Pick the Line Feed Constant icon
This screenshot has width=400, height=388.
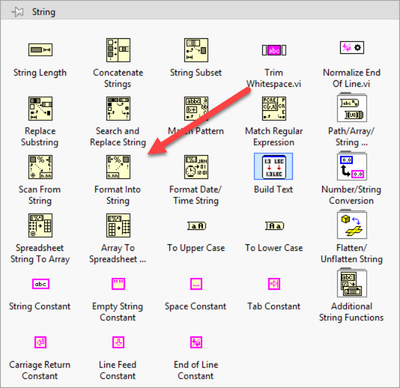(118, 342)
